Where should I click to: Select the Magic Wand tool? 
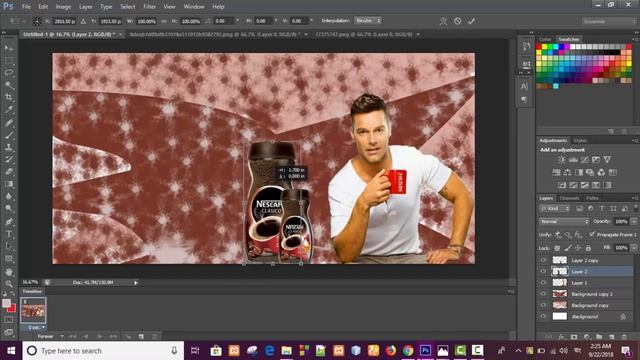click(9, 85)
